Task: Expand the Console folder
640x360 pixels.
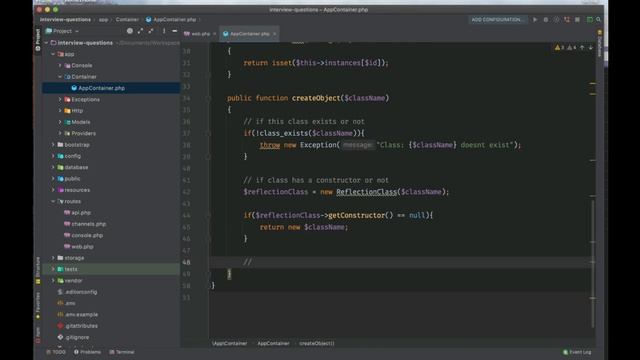Action: 60,65
